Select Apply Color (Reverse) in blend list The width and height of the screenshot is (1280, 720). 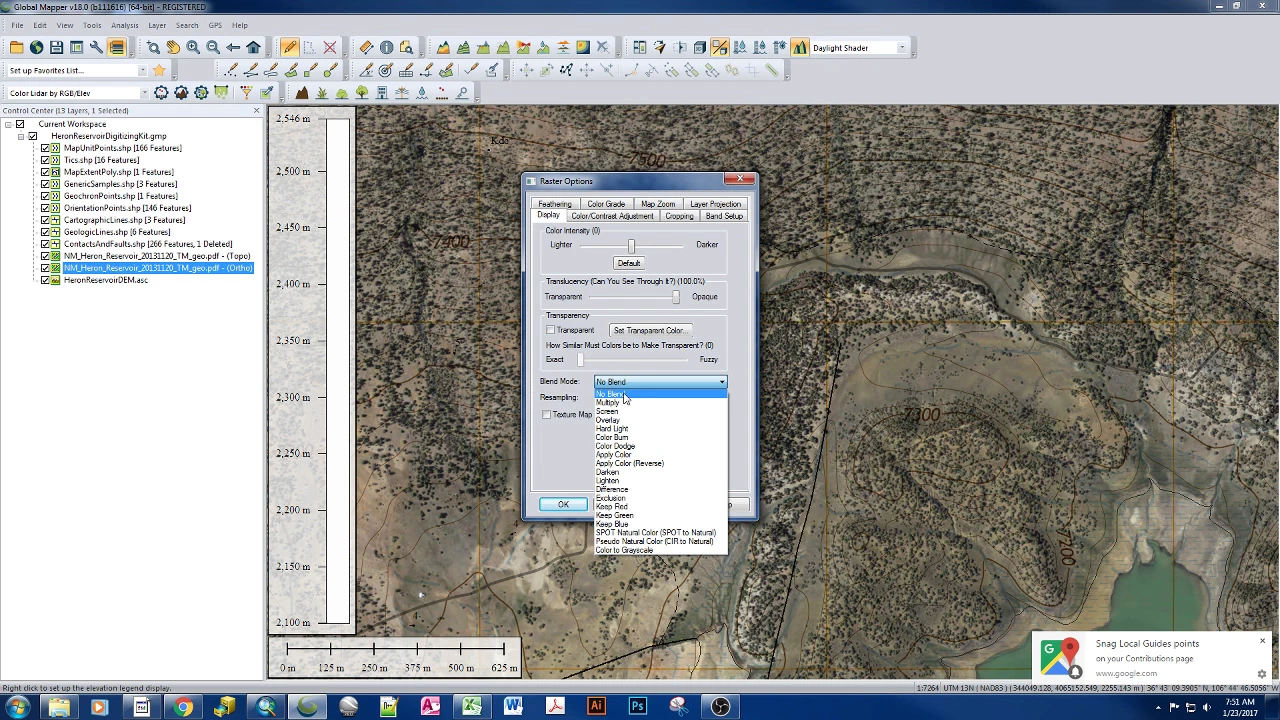[629, 463]
